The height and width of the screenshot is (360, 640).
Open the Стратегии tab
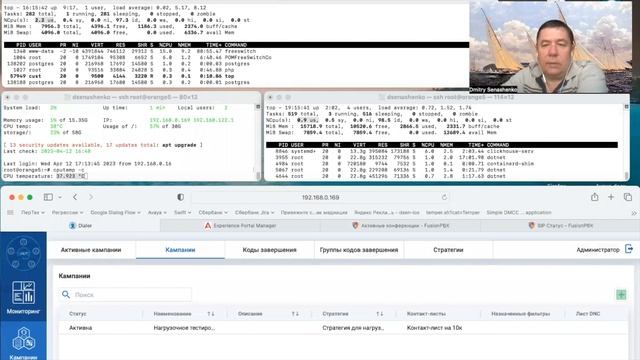[x=448, y=250]
